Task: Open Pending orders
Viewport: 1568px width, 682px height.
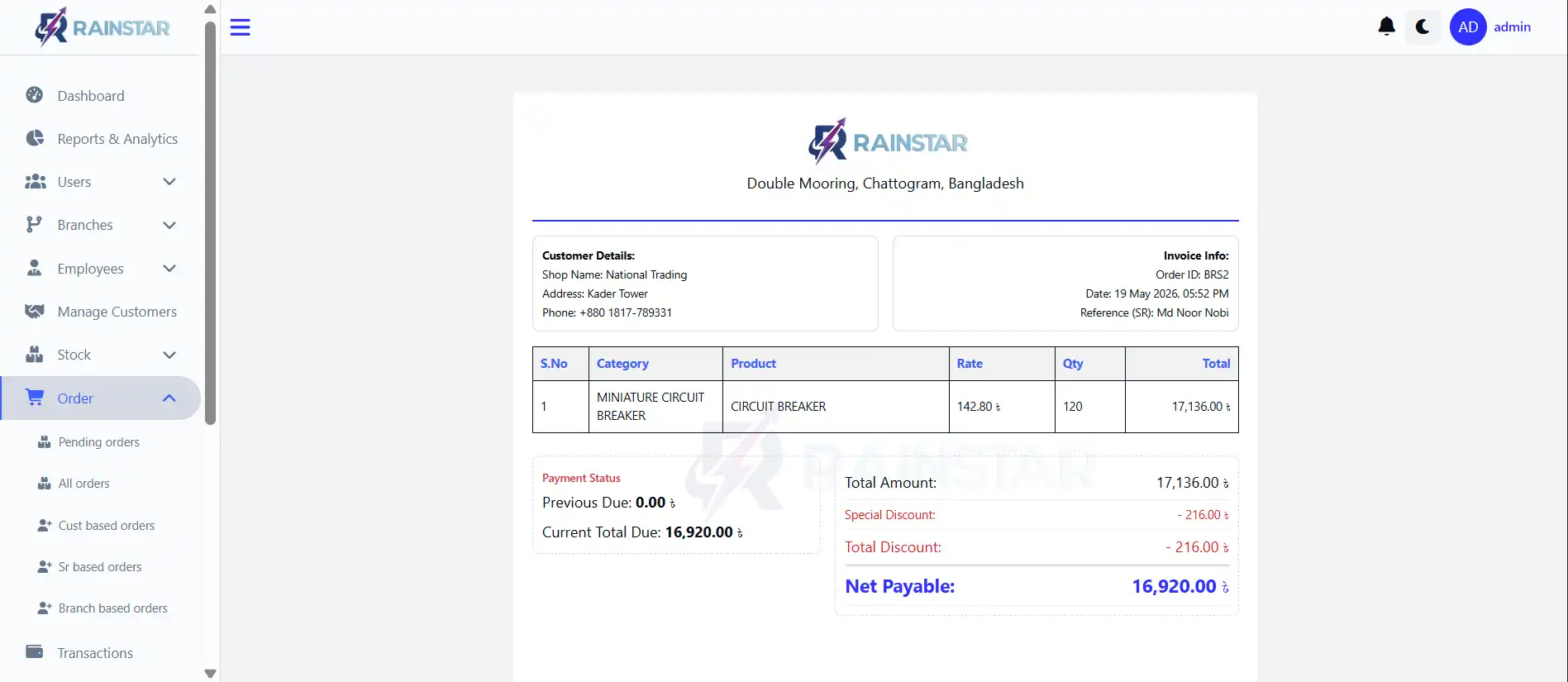Action: (x=98, y=441)
